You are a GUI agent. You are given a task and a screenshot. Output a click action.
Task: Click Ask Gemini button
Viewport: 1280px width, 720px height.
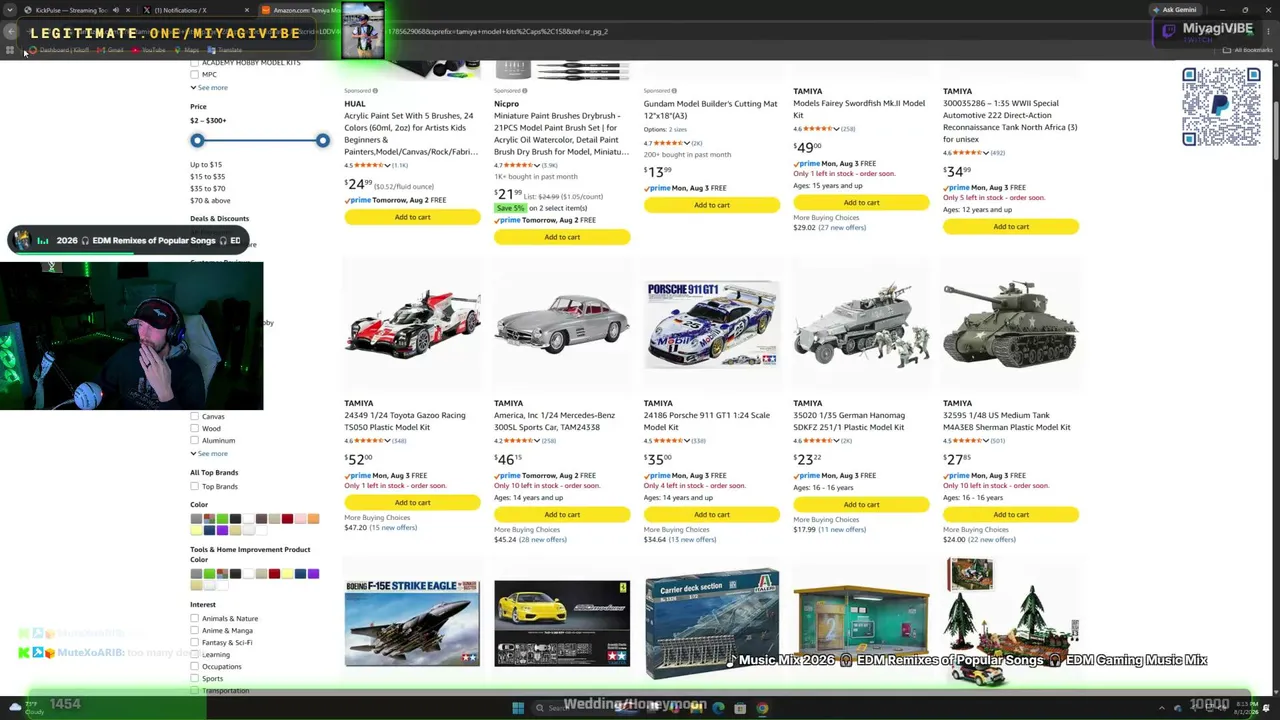1175,10
